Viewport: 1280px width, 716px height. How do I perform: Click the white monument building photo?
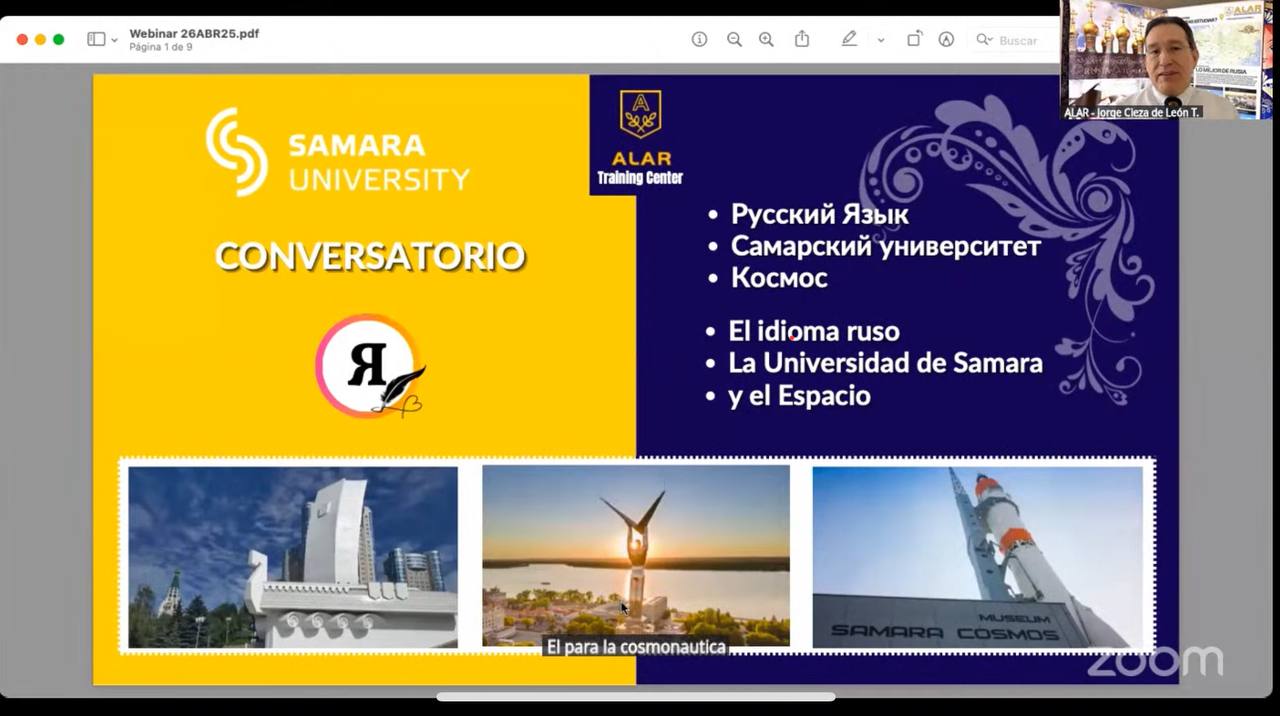(293, 557)
